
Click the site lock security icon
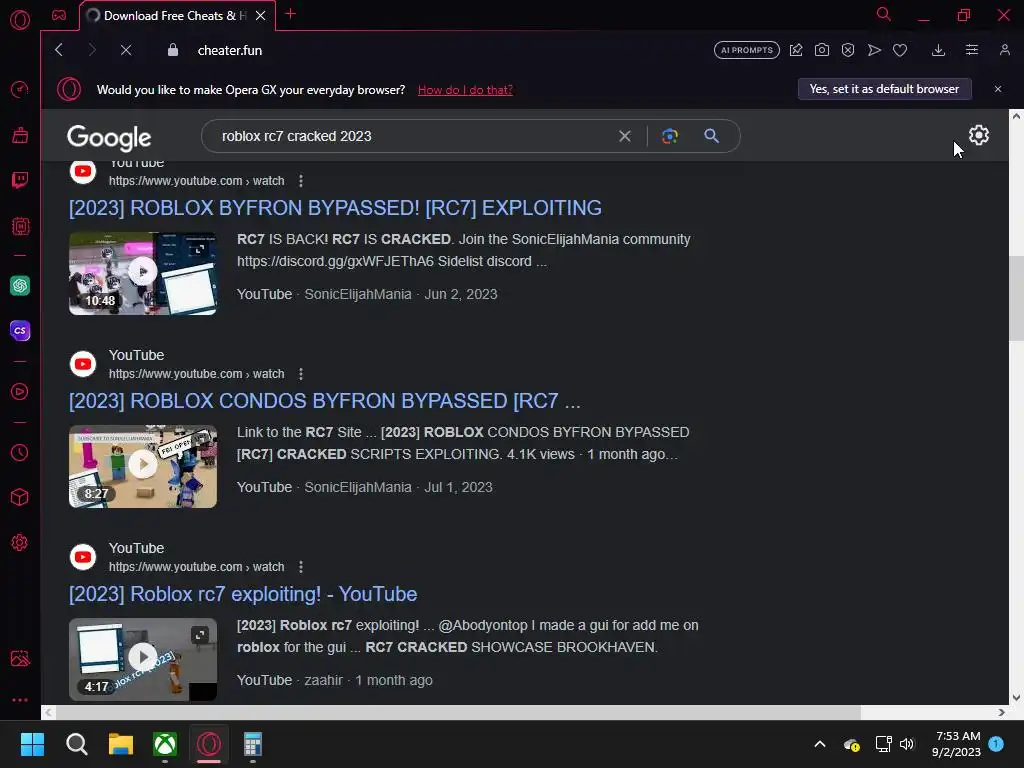[x=172, y=50]
